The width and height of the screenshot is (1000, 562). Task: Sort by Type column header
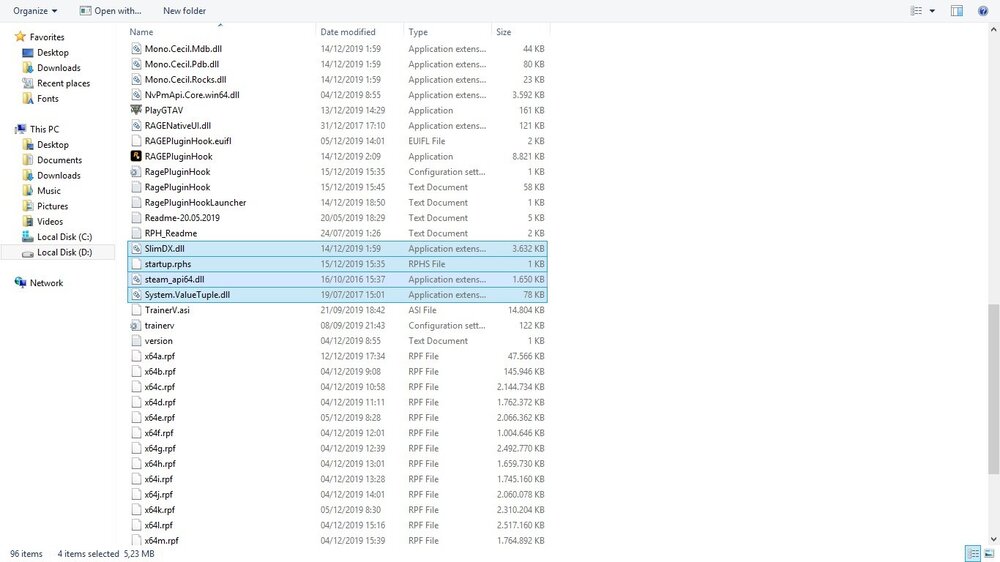pos(418,32)
